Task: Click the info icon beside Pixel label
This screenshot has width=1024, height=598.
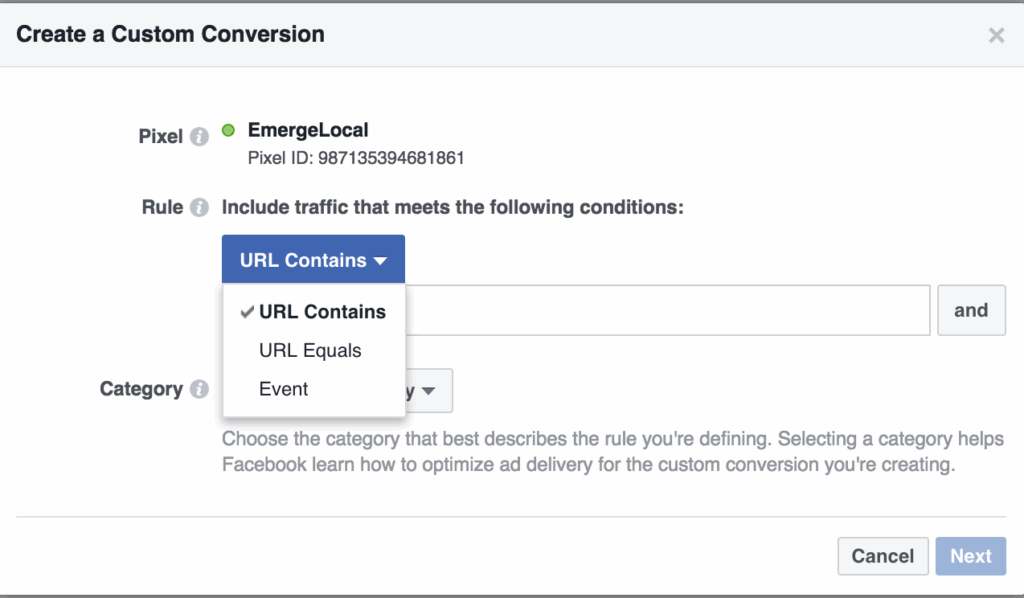Action: coord(199,136)
